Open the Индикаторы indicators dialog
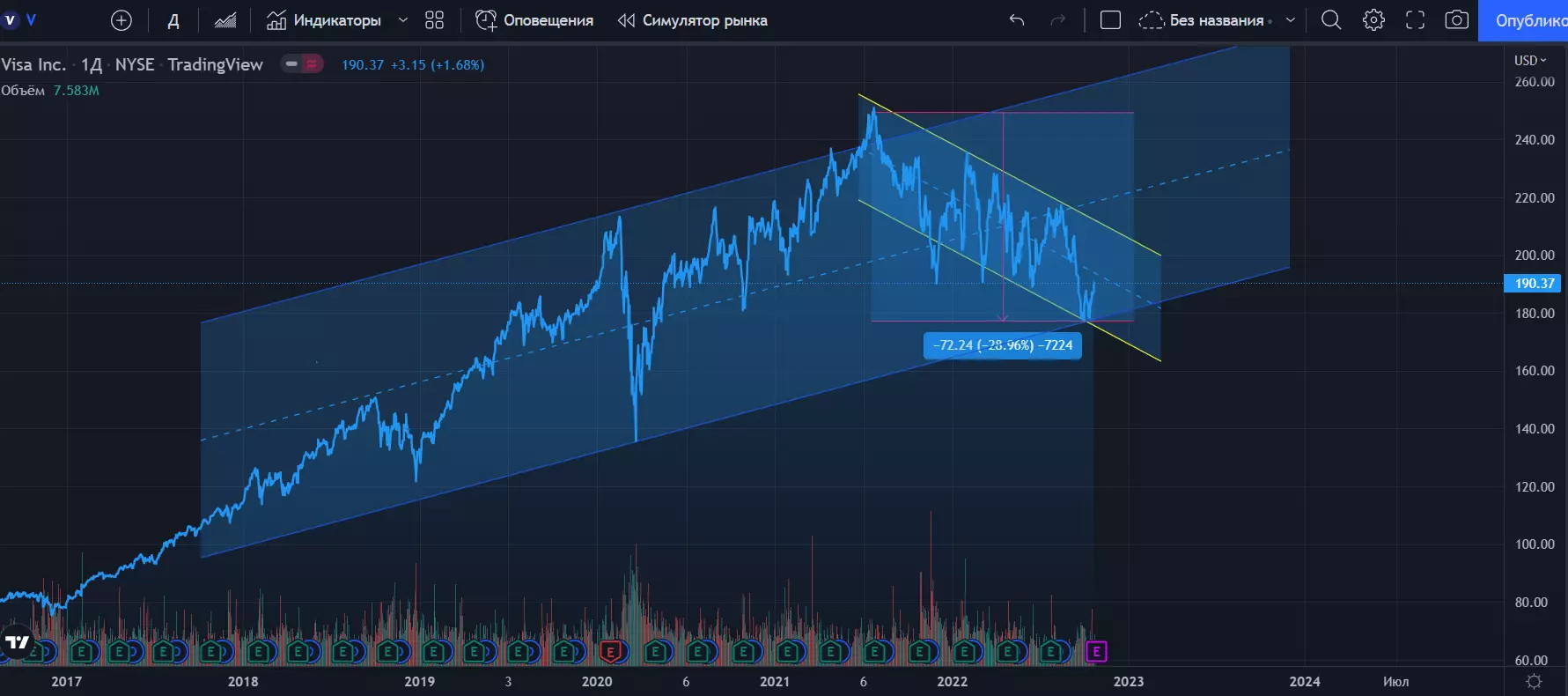The width and height of the screenshot is (1568, 696). 324,20
